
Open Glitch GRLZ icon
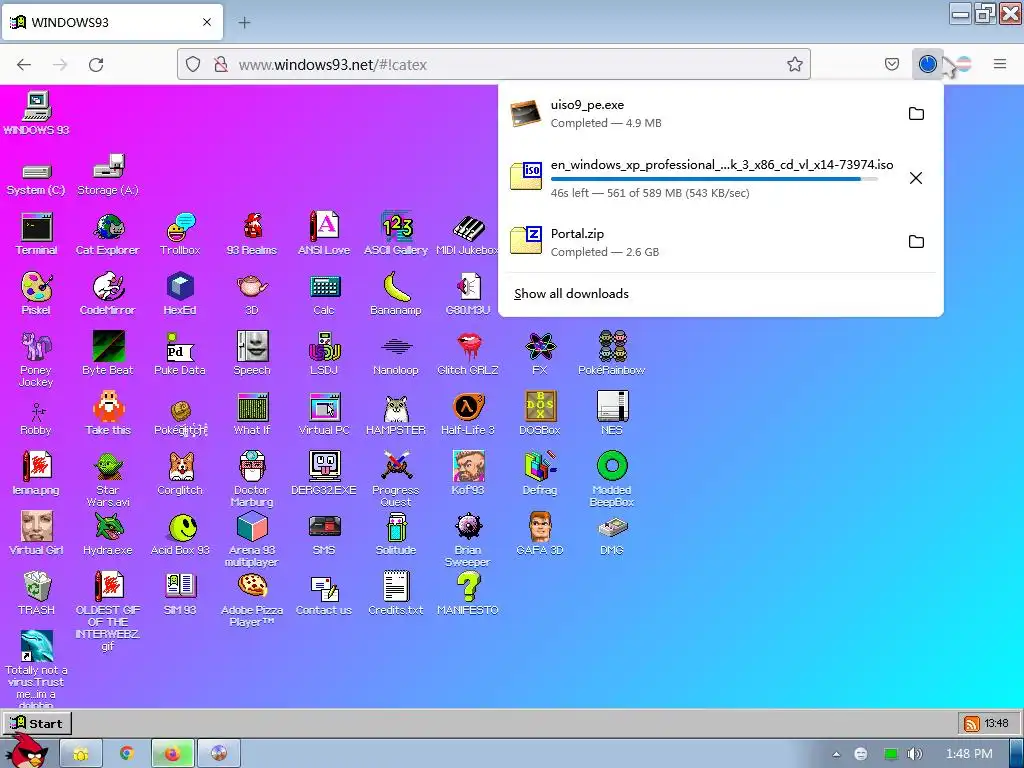468,353
